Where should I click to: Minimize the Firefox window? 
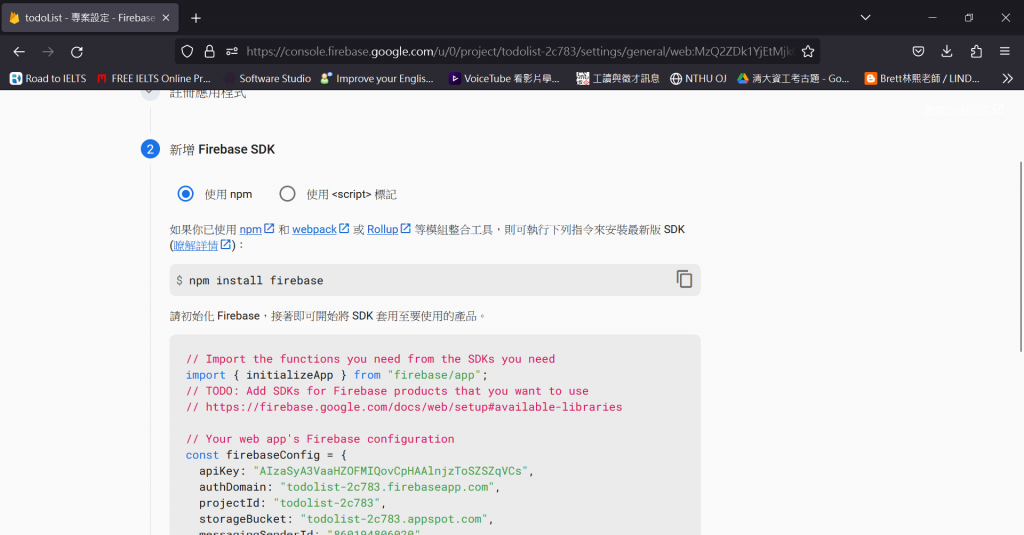933,18
